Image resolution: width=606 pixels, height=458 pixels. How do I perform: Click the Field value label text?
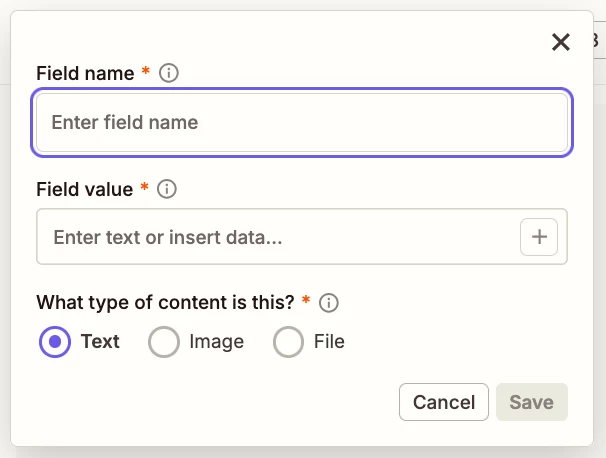tap(84, 189)
